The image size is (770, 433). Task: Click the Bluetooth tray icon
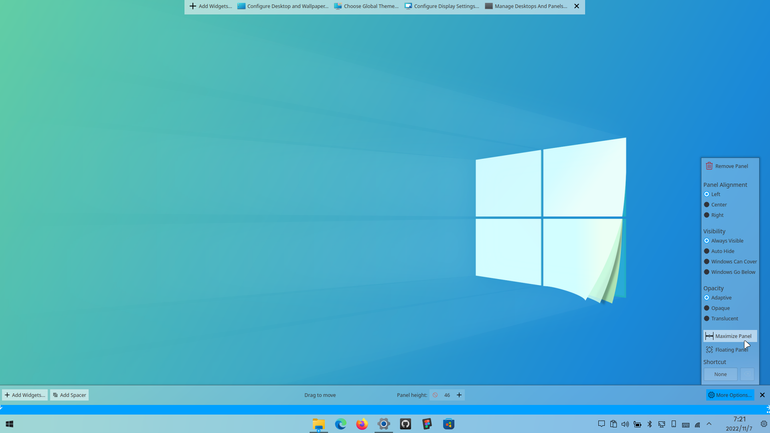[x=649, y=424]
